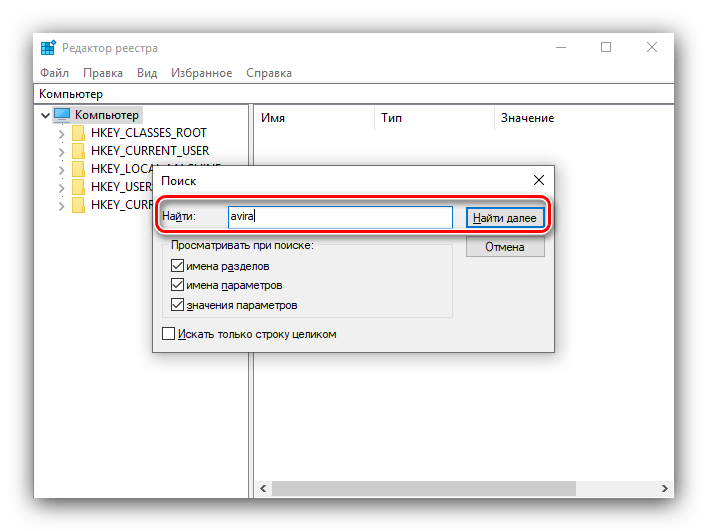Select the Компьютер root tree label

(107, 115)
